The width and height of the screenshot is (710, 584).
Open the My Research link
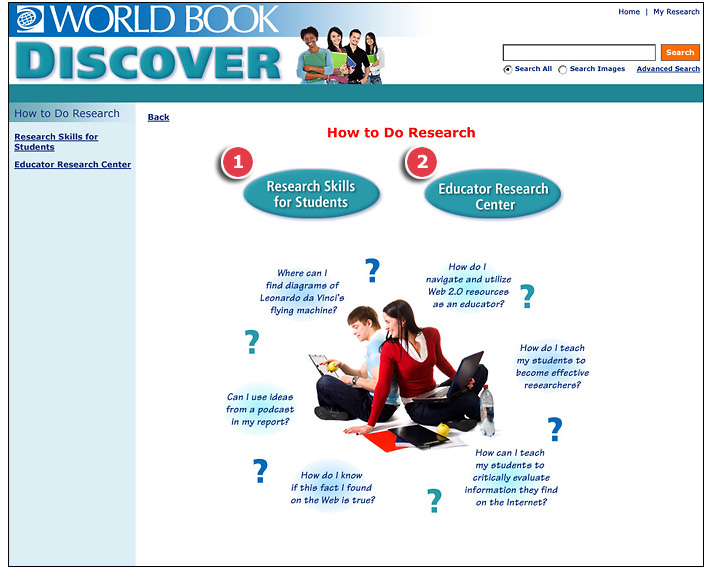click(676, 12)
